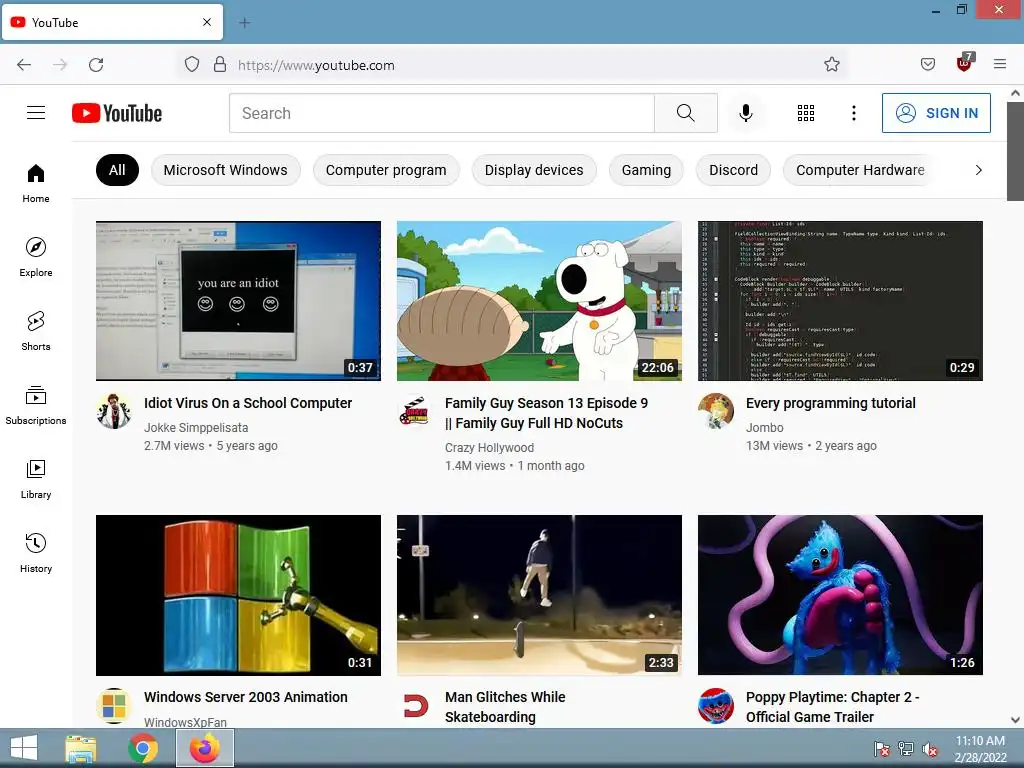Click the Windows logo champagne thumbnail
The width and height of the screenshot is (1024, 768).
(x=238, y=595)
